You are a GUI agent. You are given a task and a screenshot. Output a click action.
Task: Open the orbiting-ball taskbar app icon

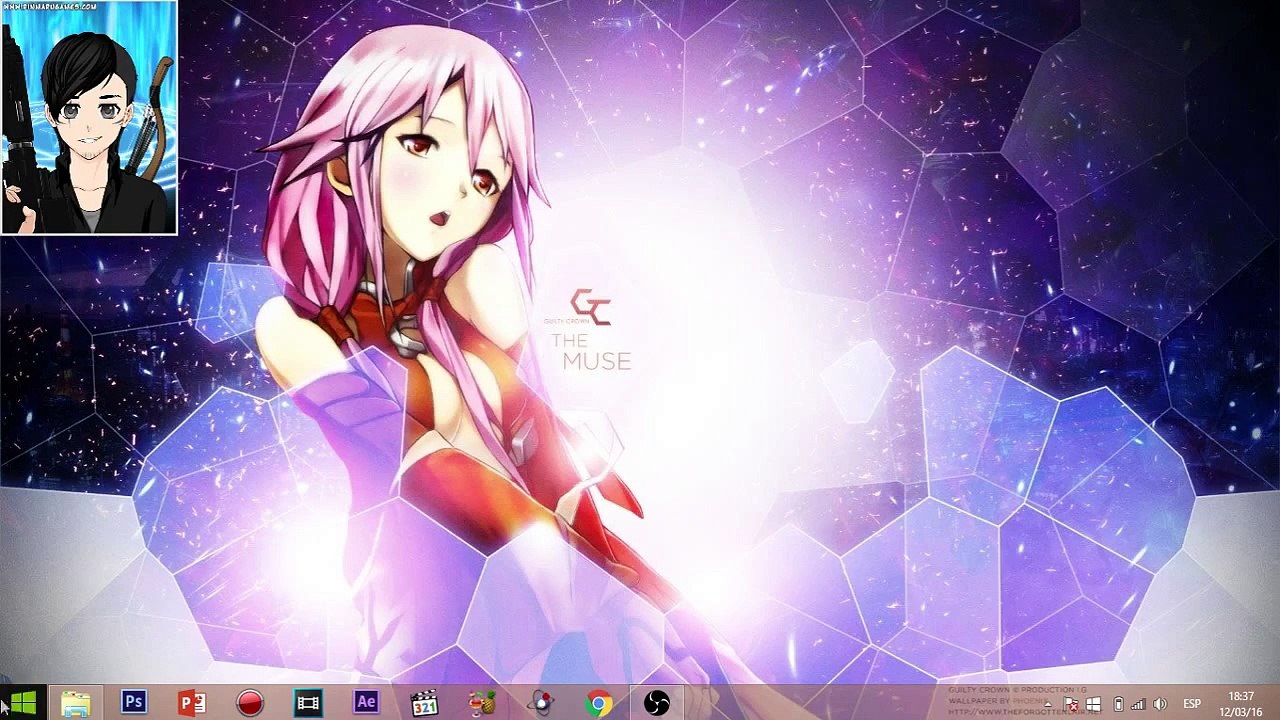pyautogui.click(x=542, y=703)
